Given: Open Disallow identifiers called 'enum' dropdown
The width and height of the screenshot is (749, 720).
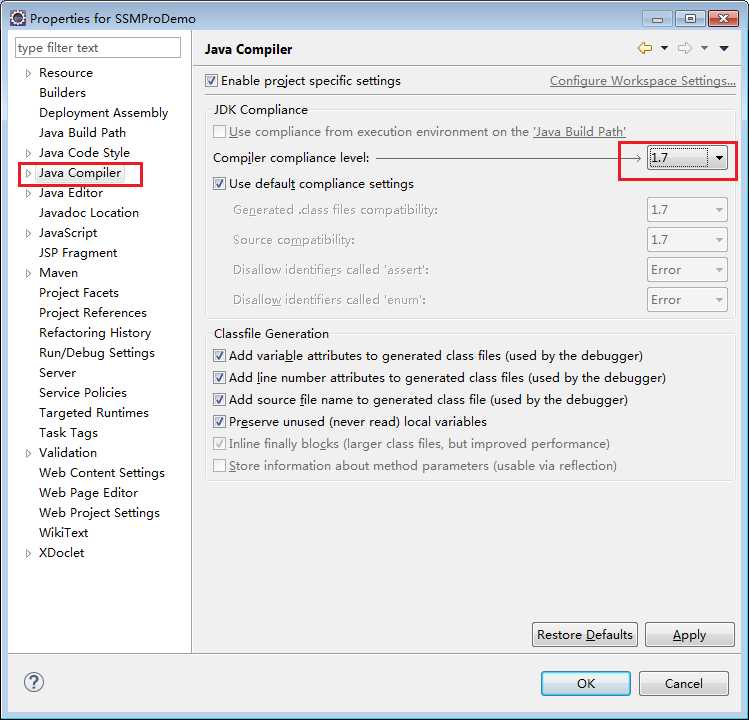Looking at the screenshot, I should coord(687,300).
